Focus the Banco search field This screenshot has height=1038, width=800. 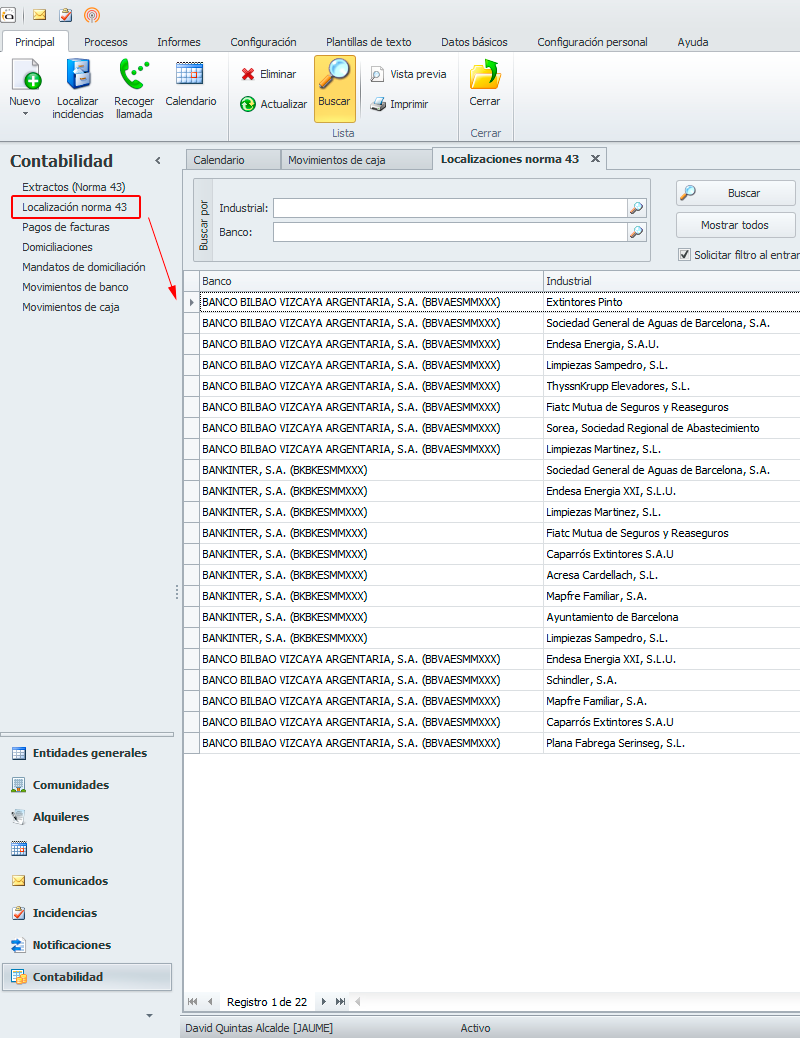pos(450,232)
